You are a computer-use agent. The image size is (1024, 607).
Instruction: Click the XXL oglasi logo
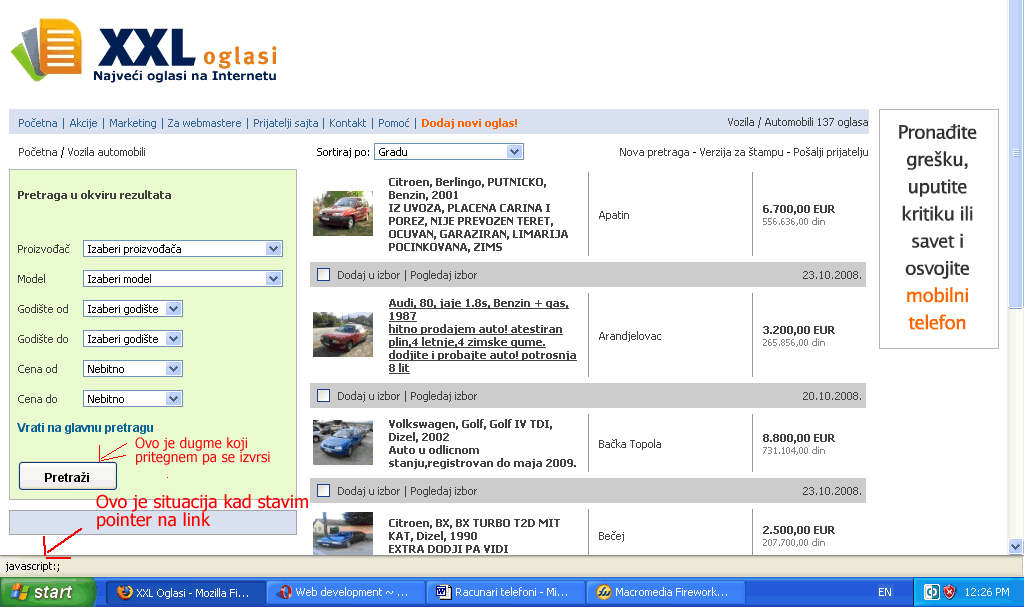(145, 52)
